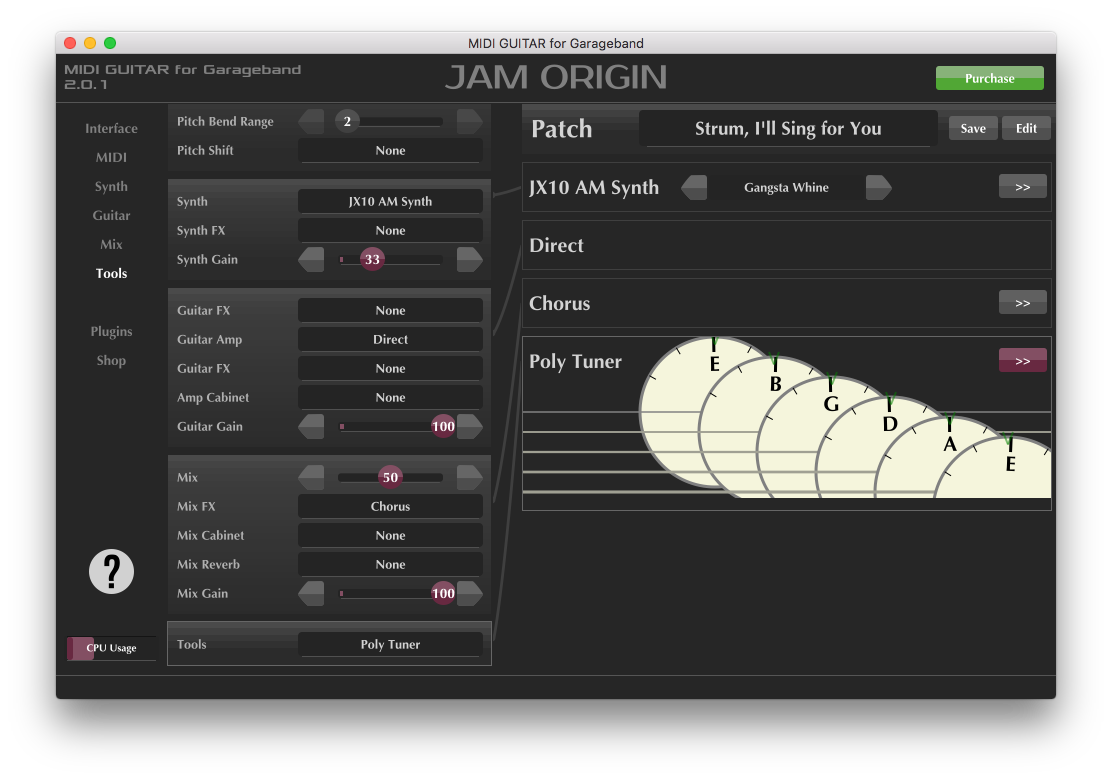Expand the Chorus panel

pyautogui.click(x=1023, y=302)
